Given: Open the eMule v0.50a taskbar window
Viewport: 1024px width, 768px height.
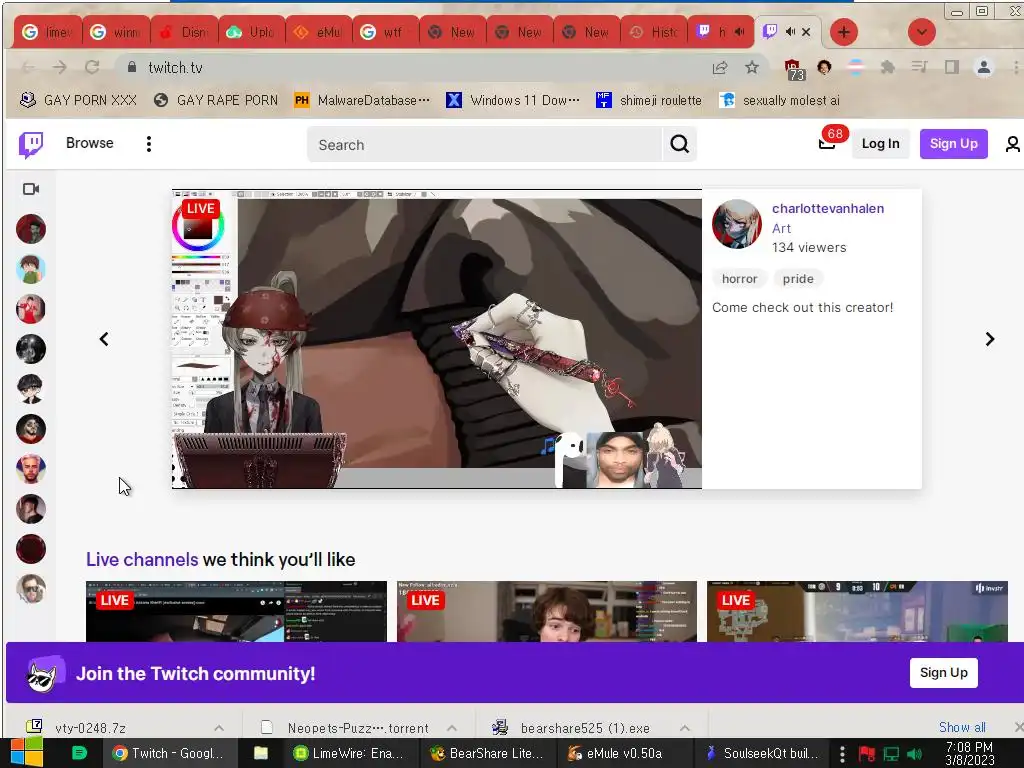Looking at the screenshot, I should (624, 753).
